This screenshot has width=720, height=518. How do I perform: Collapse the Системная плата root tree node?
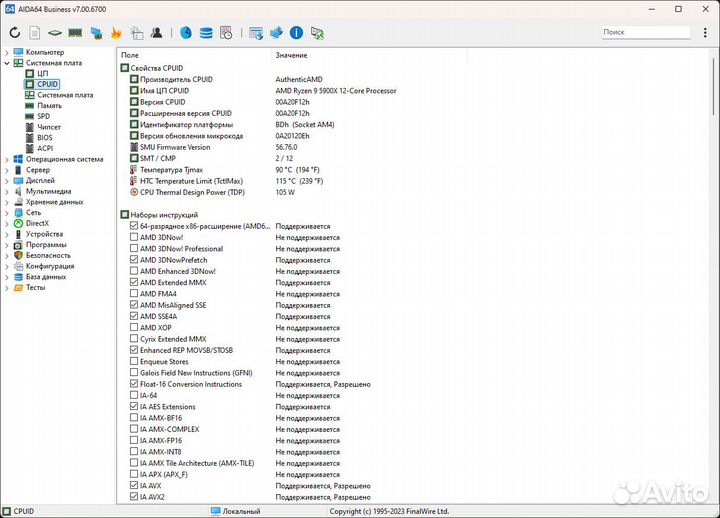[6, 63]
